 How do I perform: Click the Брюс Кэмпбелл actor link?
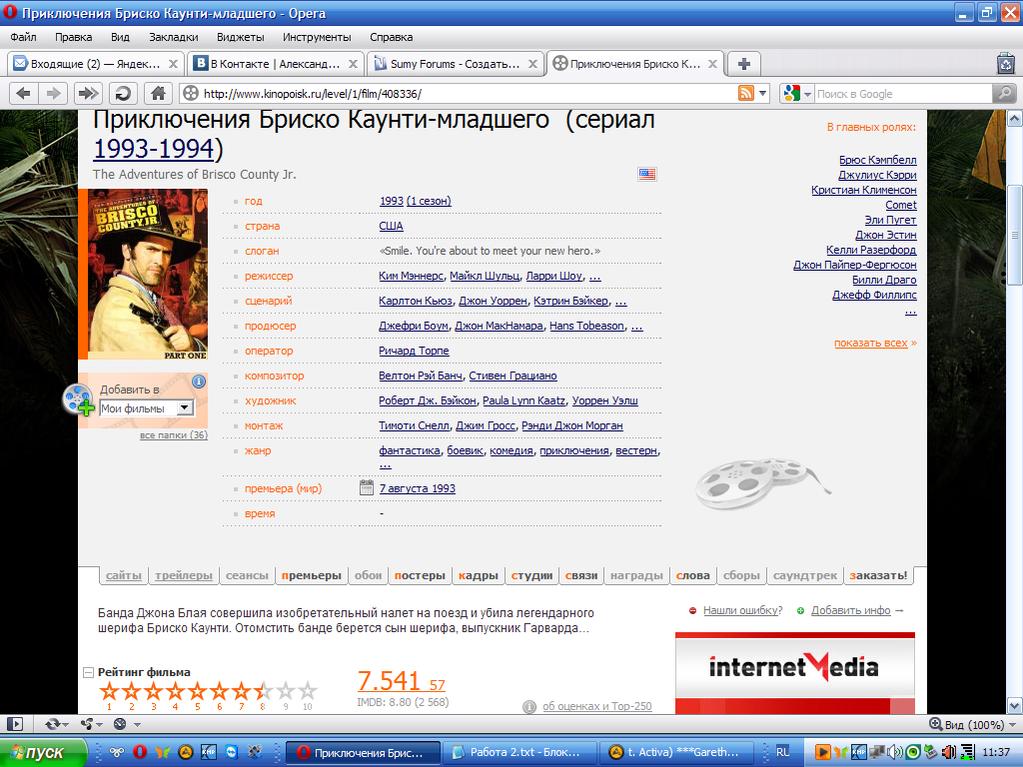click(x=877, y=160)
